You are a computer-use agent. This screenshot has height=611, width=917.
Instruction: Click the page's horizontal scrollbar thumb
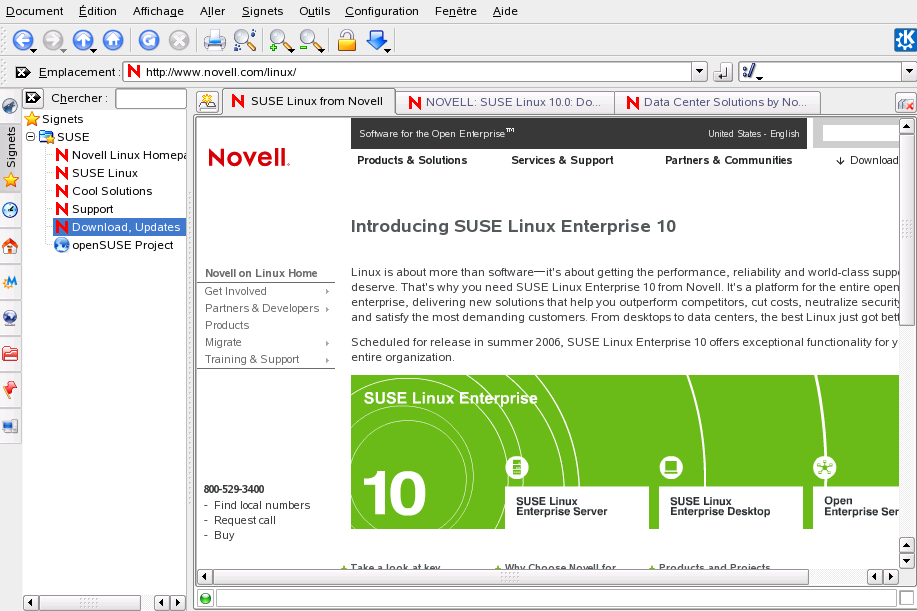[510, 577]
